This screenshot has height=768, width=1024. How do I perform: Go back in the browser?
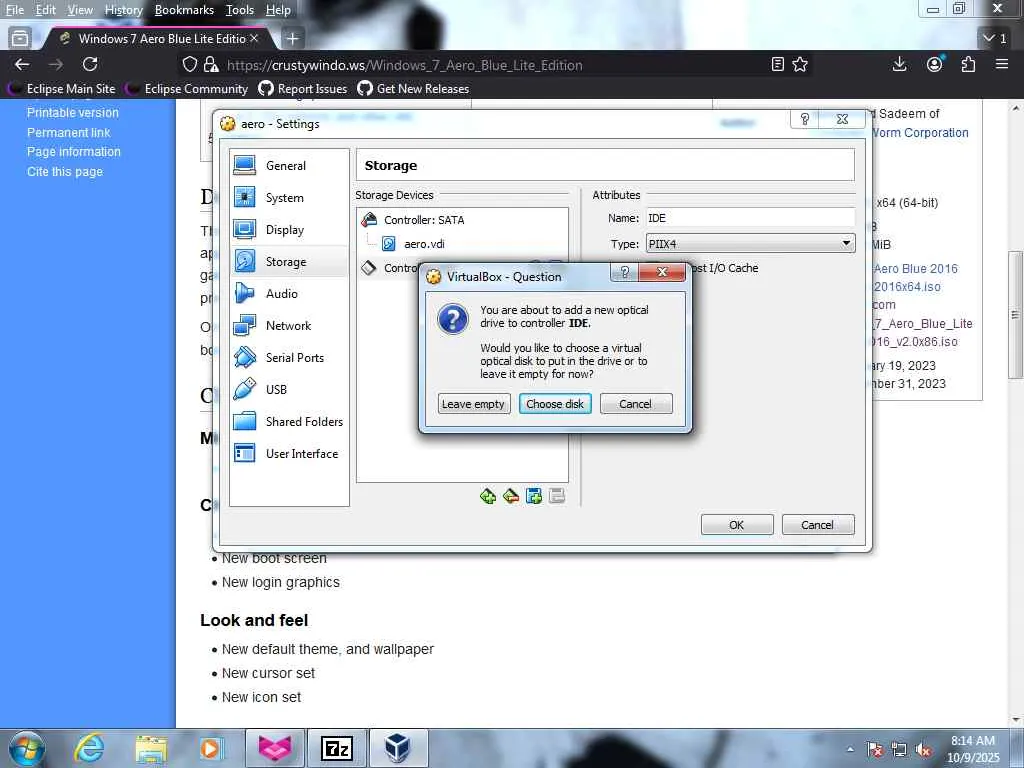[x=22, y=64]
